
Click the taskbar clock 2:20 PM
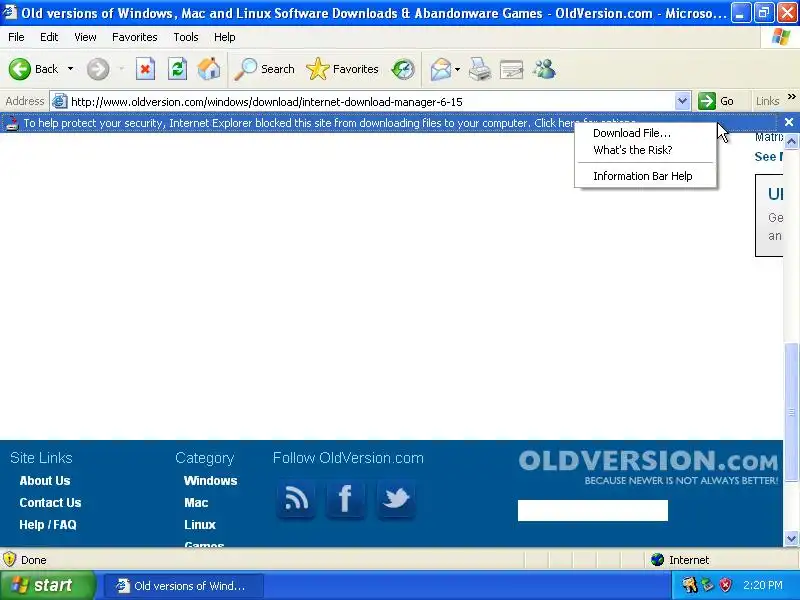point(763,585)
